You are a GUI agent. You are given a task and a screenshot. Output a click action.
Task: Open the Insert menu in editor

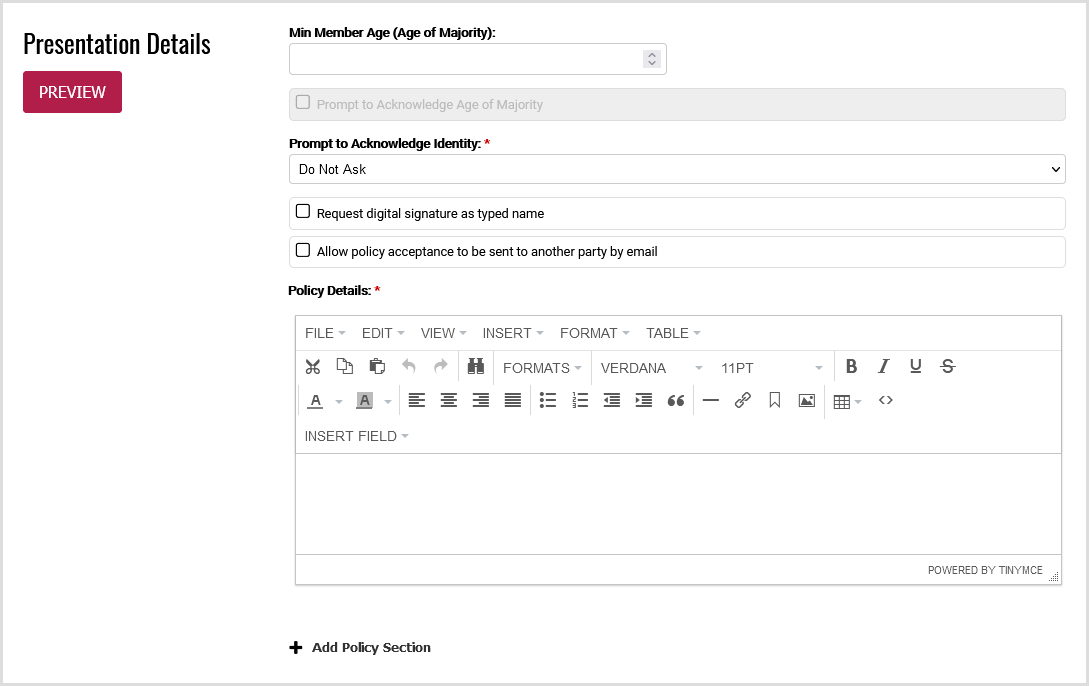(x=512, y=333)
